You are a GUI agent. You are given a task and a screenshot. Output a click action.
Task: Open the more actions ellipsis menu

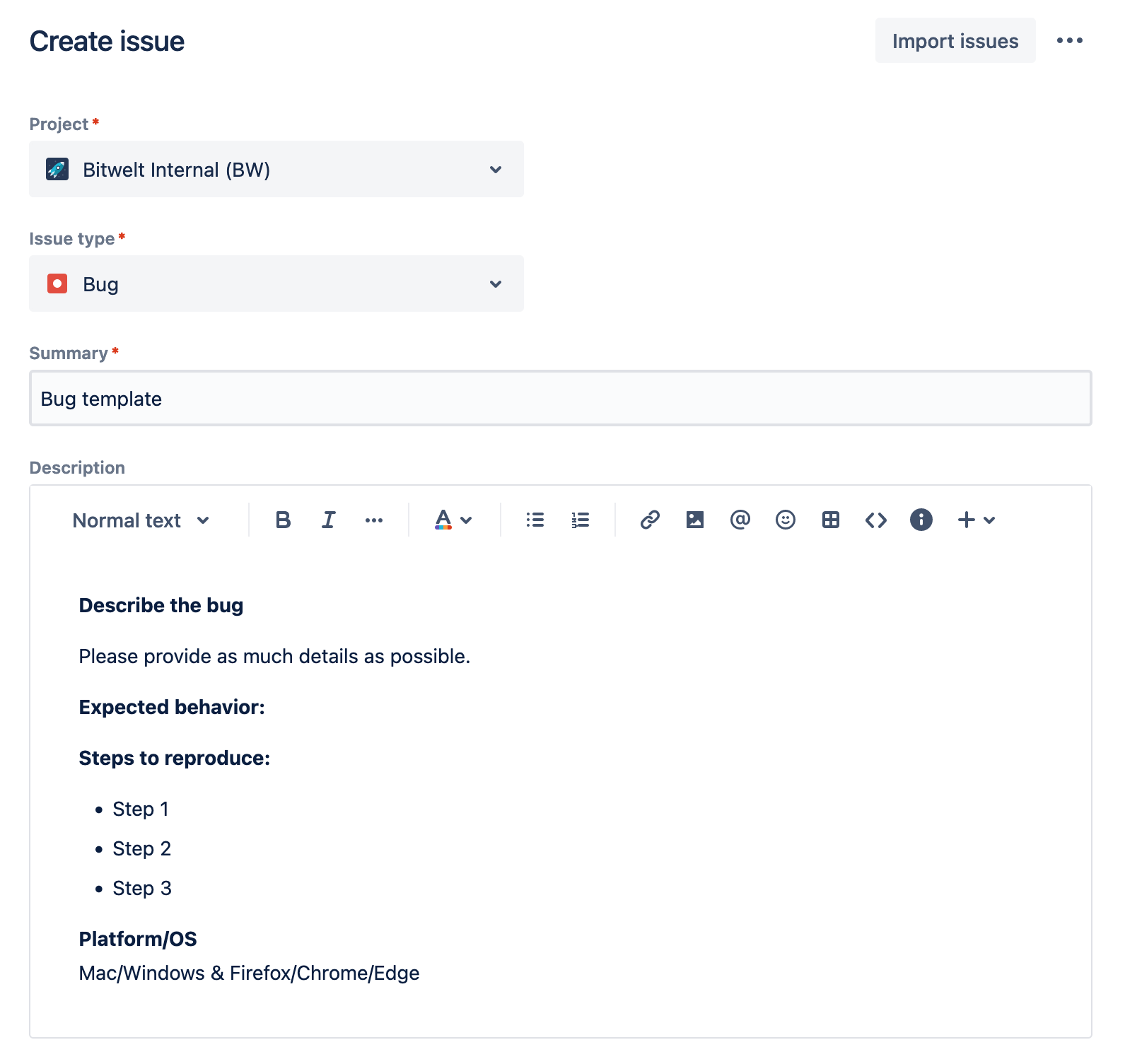click(1069, 41)
